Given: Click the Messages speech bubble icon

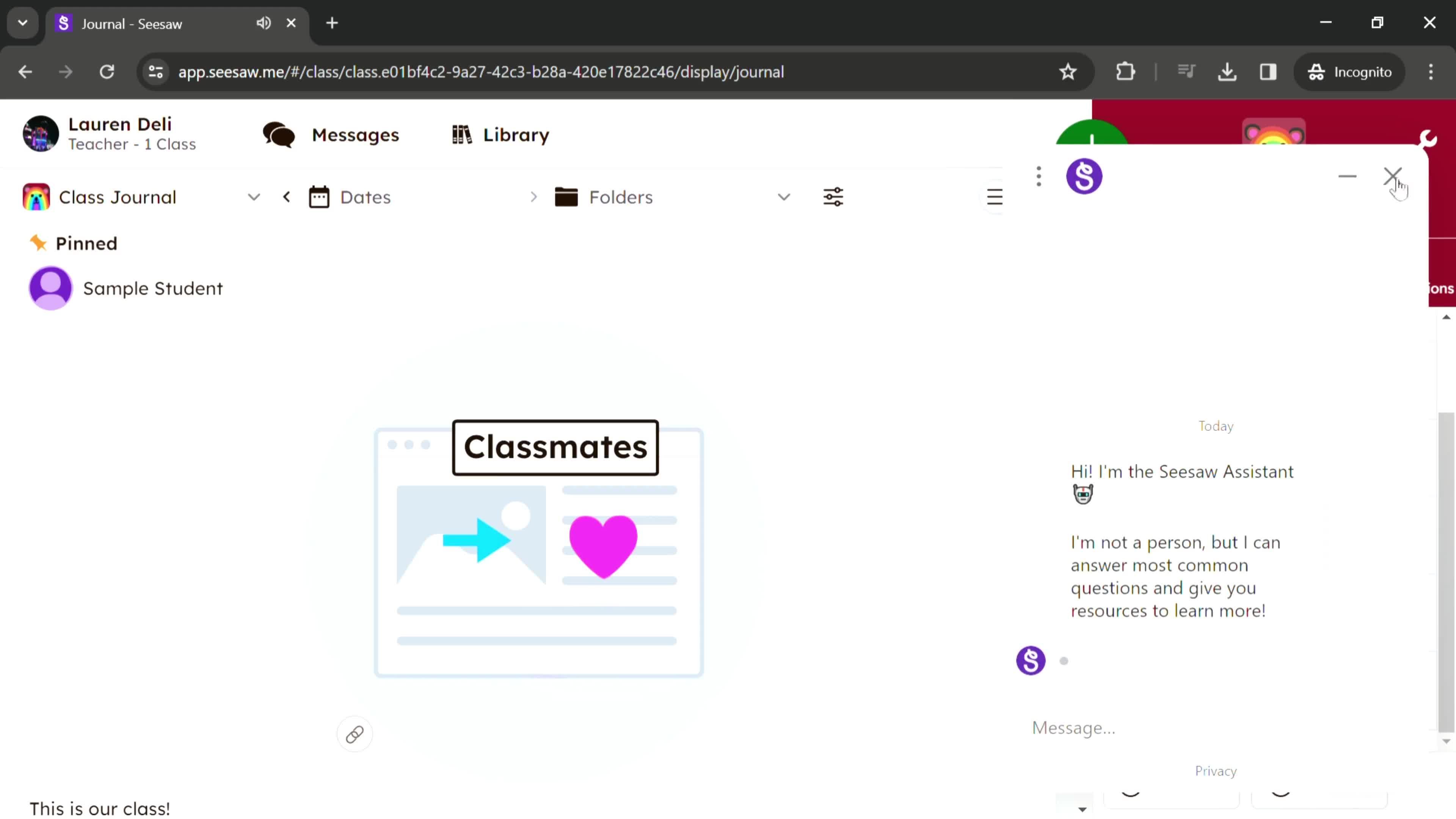Looking at the screenshot, I should pyautogui.click(x=279, y=135).
